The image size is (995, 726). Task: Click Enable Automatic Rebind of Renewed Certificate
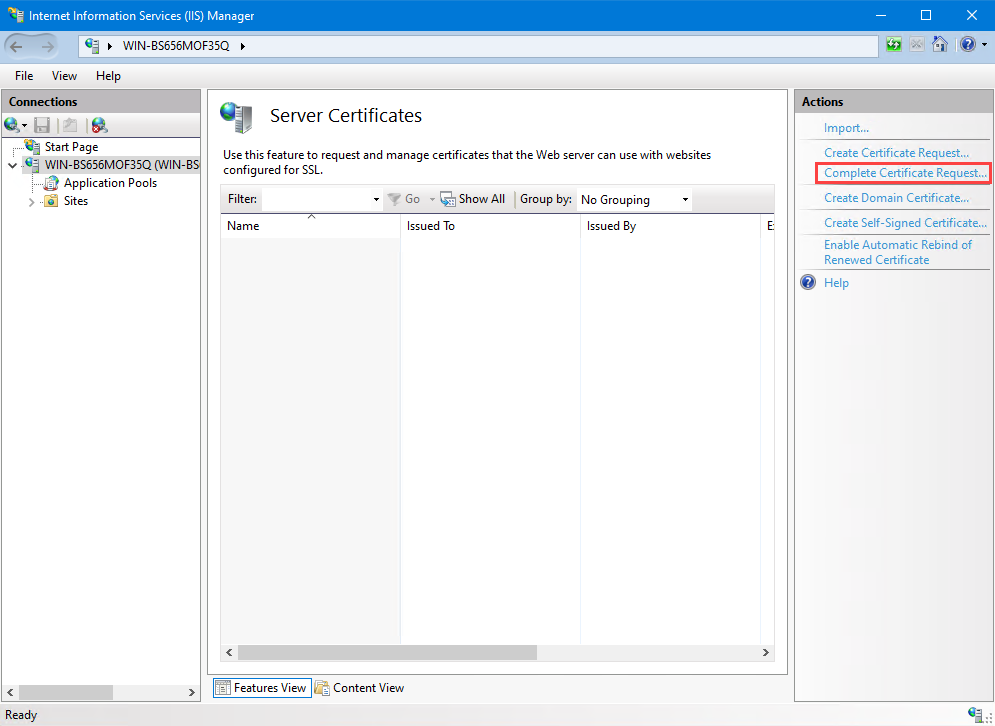(x=897, y=252)
